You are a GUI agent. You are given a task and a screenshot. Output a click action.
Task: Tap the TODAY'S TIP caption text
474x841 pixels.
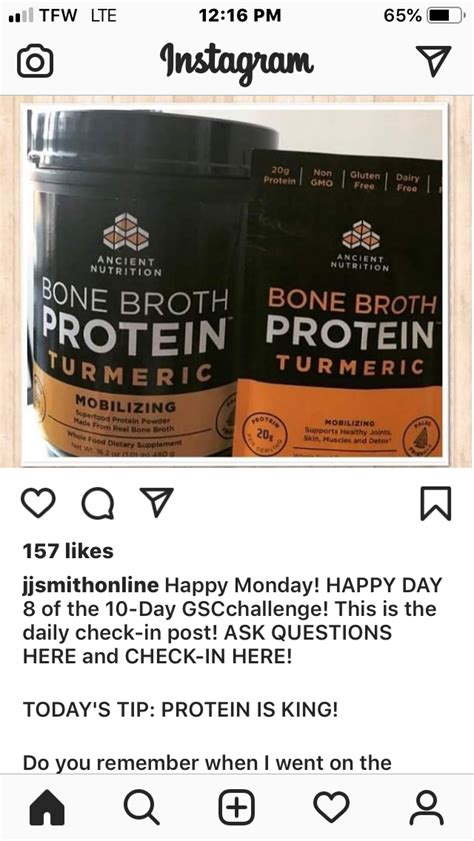[181, 710]
